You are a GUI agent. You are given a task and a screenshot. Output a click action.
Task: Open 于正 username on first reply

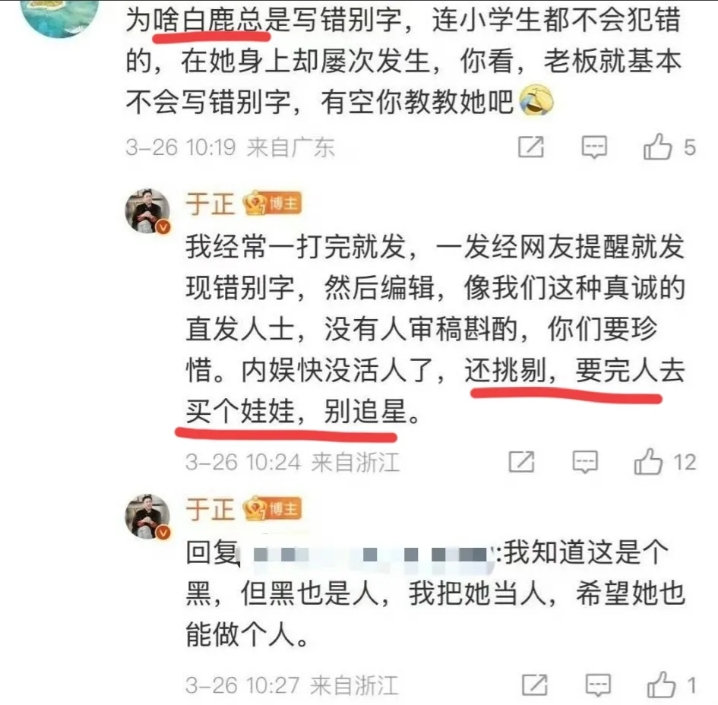tap(210, 204)
